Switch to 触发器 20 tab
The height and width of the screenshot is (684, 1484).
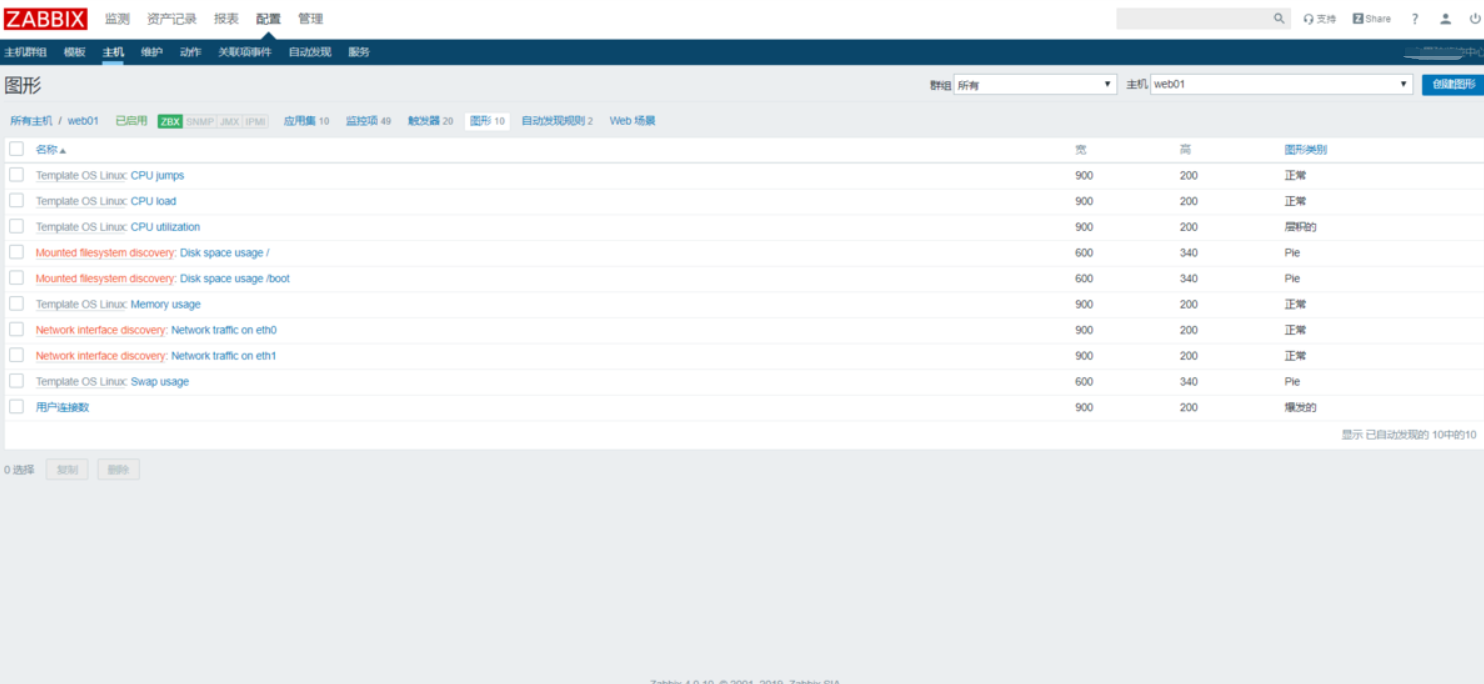point(430,121)
